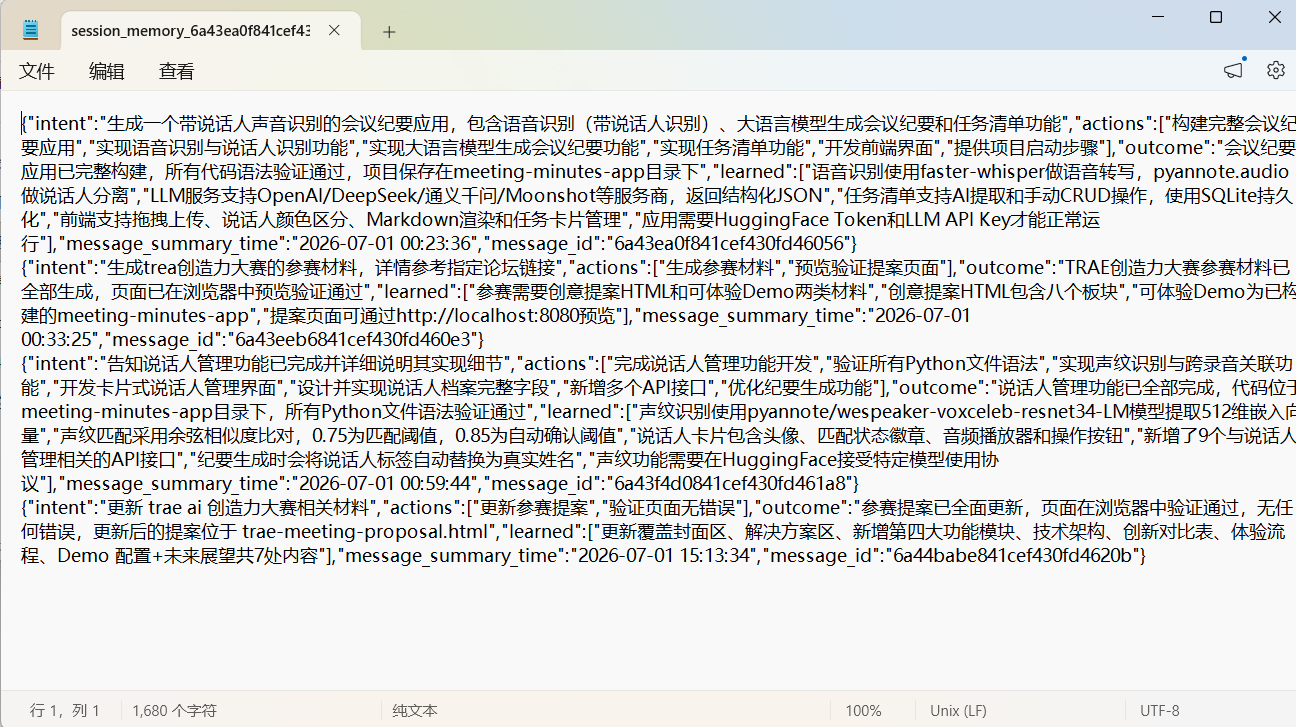Viewport: 1296px width, 727px height.
Task: Click the UTF-8 encoding indicator
Action: coord(1160,711)
